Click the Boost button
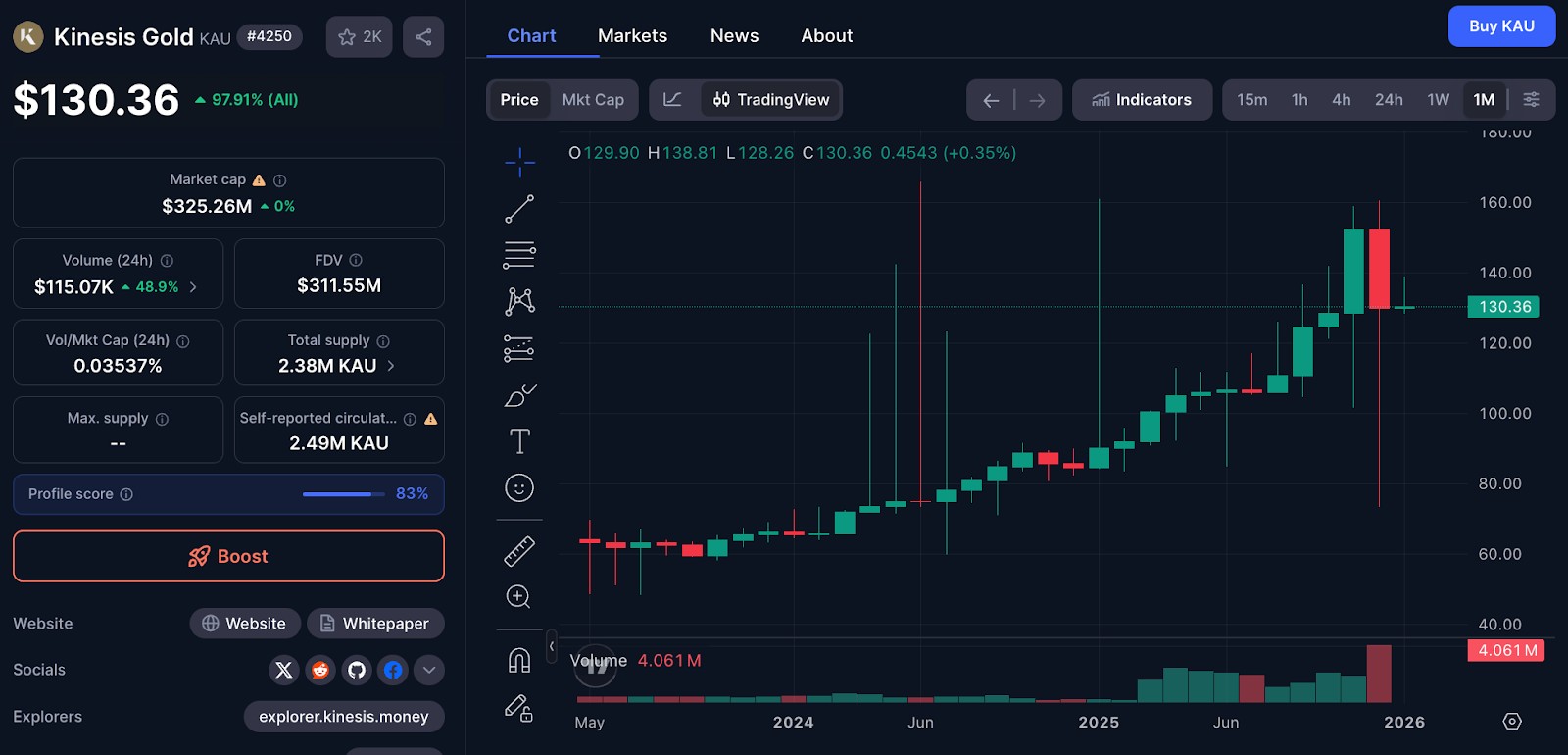 coord(228,556)
